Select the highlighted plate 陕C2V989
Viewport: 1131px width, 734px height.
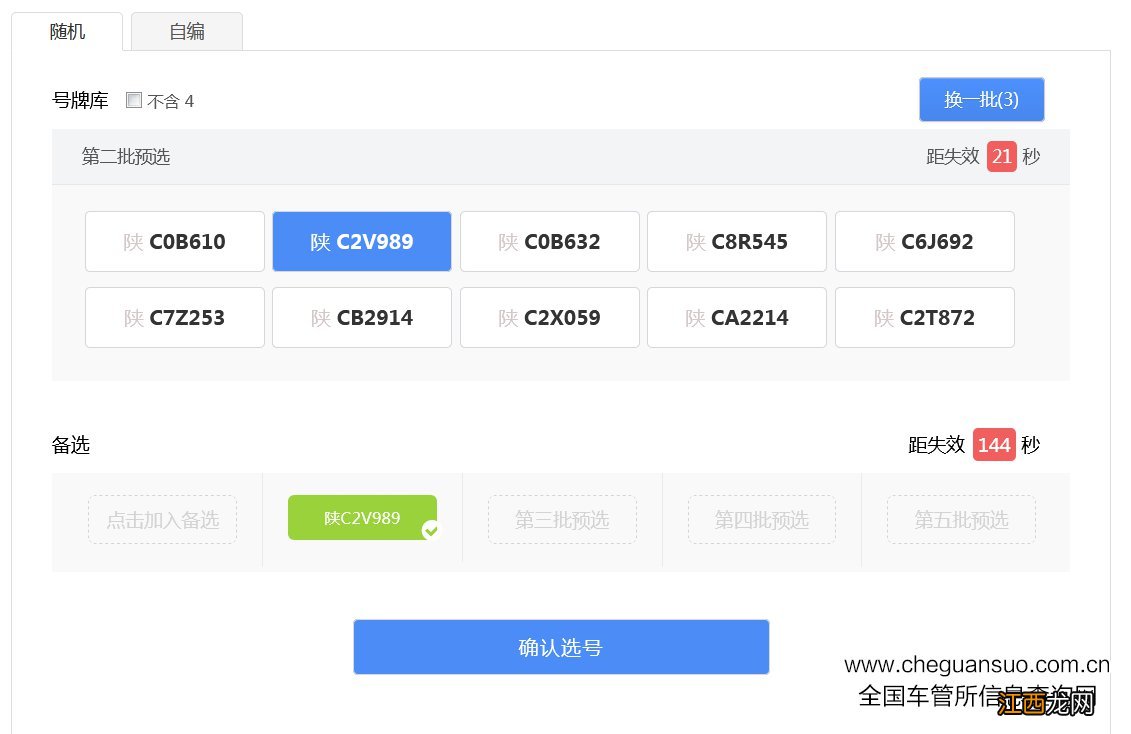tap(361, 241)
